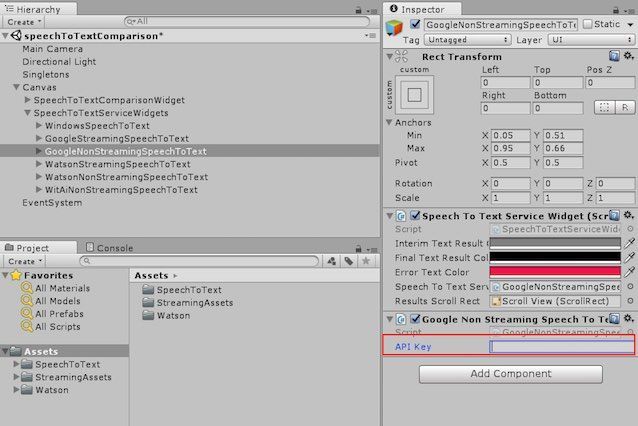Click the Hierarchy panel lock icon
The height and width of the screenshot is (426, 638).
[x=358, y=10]
